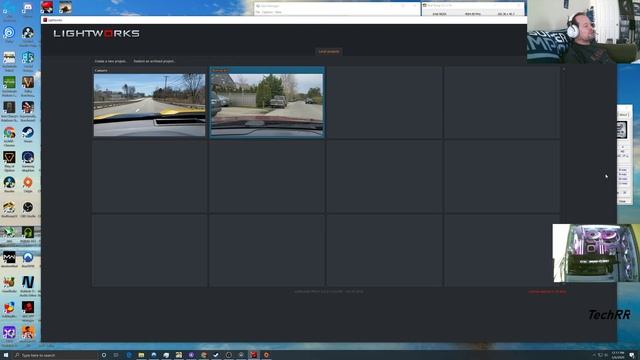Image resolution: width=640 pixels, height=360 pixels.
Task: Click the red license notice link
Action: 547,292
